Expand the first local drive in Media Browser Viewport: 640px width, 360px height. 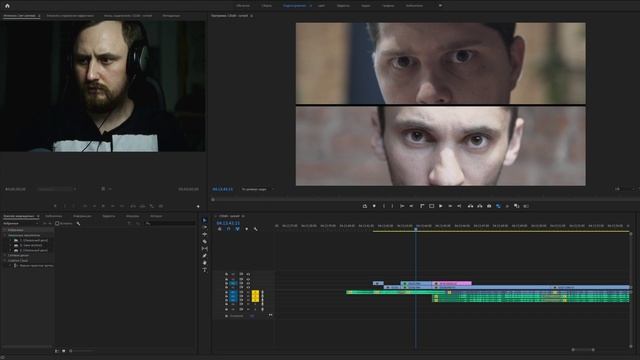point(11,240)
